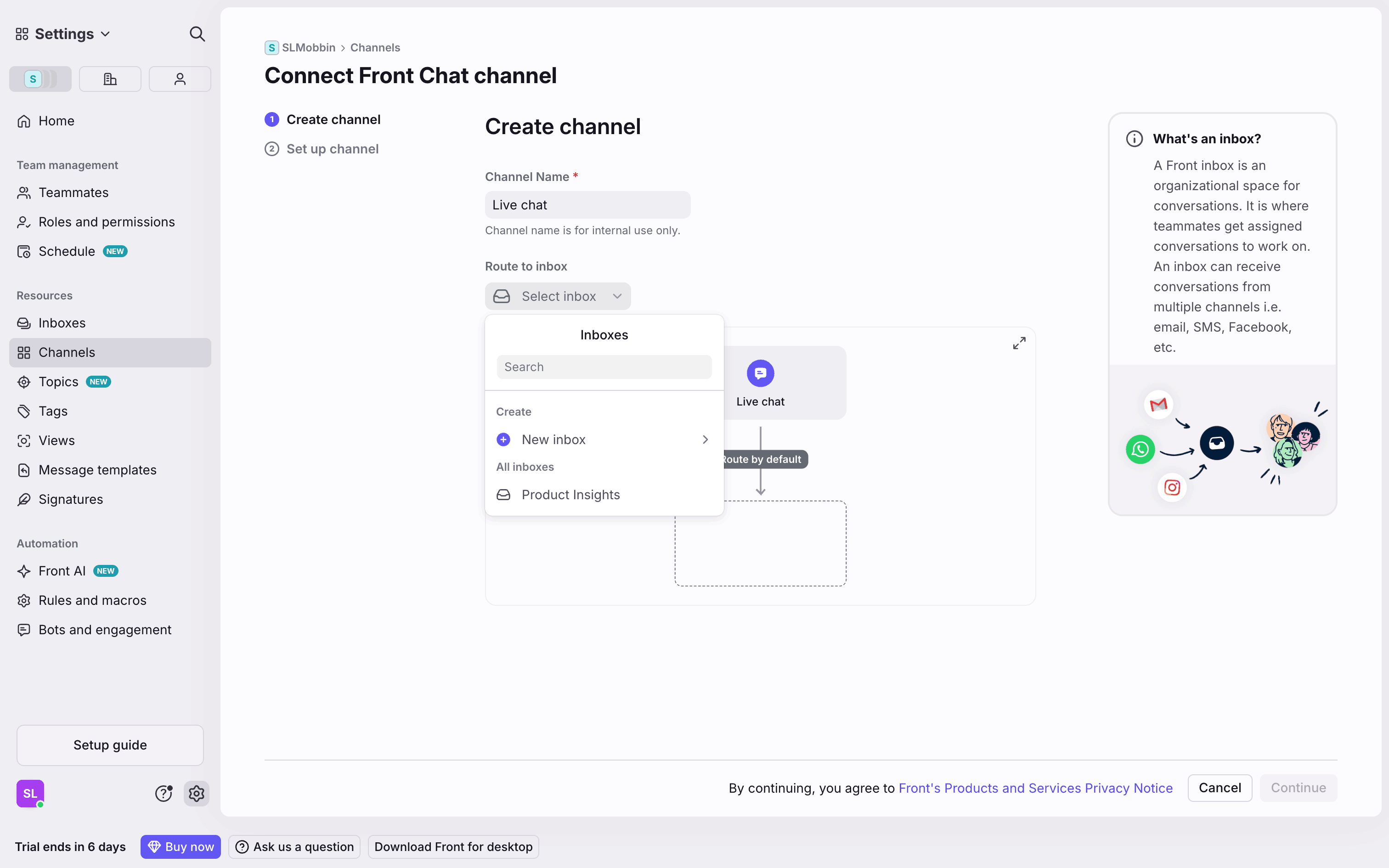Viewport: 1389px width, 868px height.
Task: Switch to personal settings person tab
Action: (x=180, y=79)
